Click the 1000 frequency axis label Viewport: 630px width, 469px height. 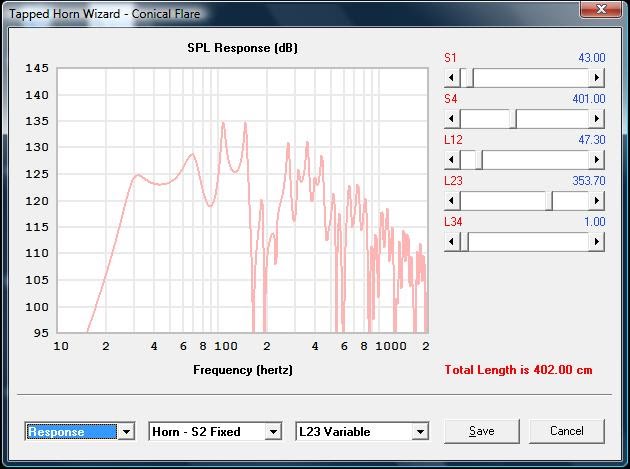point(391,346)
